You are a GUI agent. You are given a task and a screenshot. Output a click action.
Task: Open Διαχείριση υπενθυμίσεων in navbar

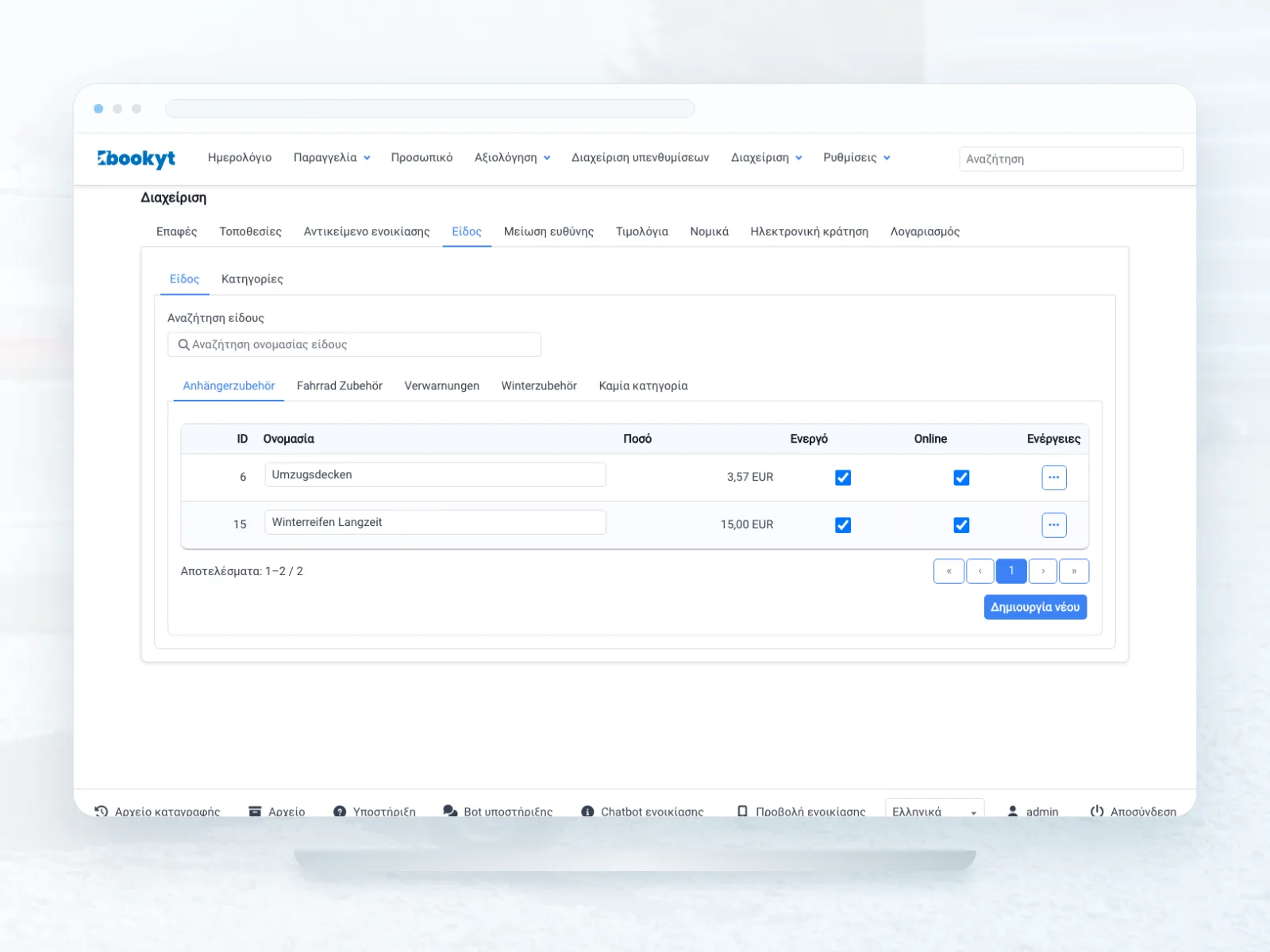(640, 158)
